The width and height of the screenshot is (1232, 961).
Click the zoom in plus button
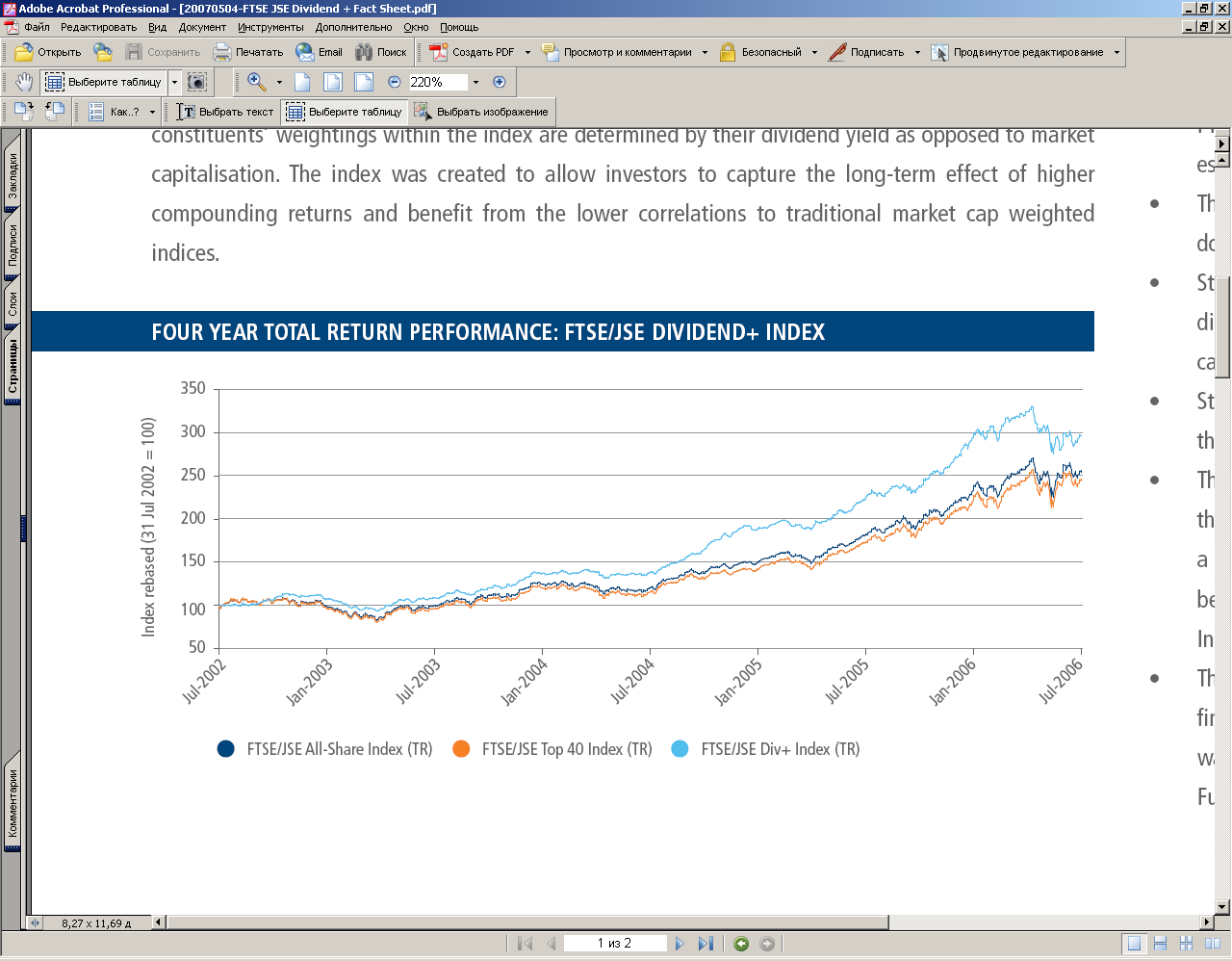click(499, 82)
